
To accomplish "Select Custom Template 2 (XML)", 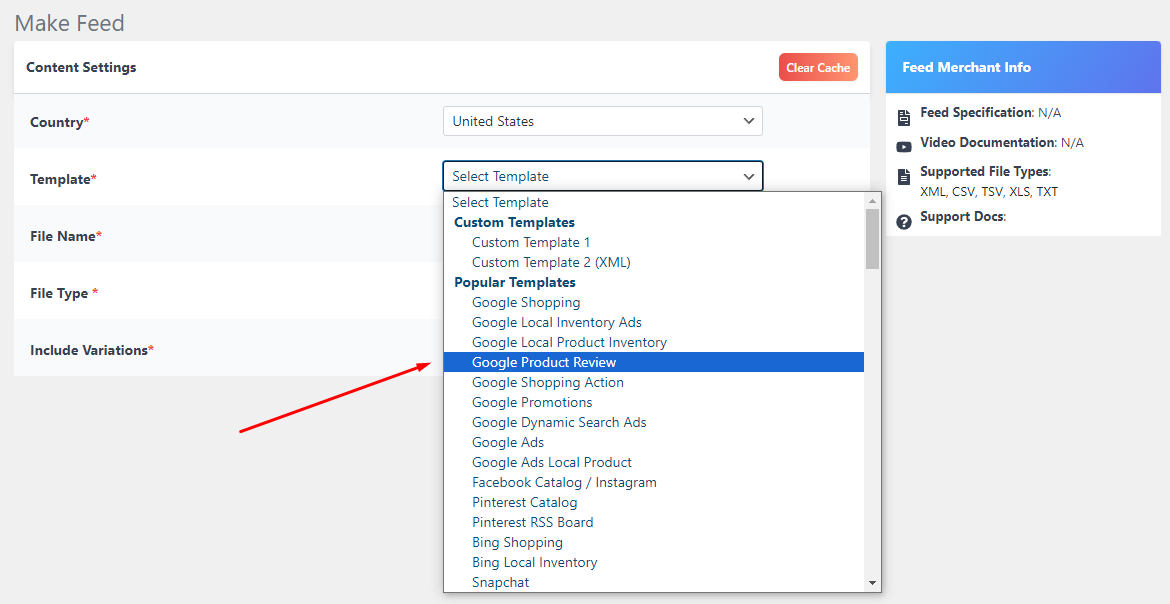I will 551,261.
